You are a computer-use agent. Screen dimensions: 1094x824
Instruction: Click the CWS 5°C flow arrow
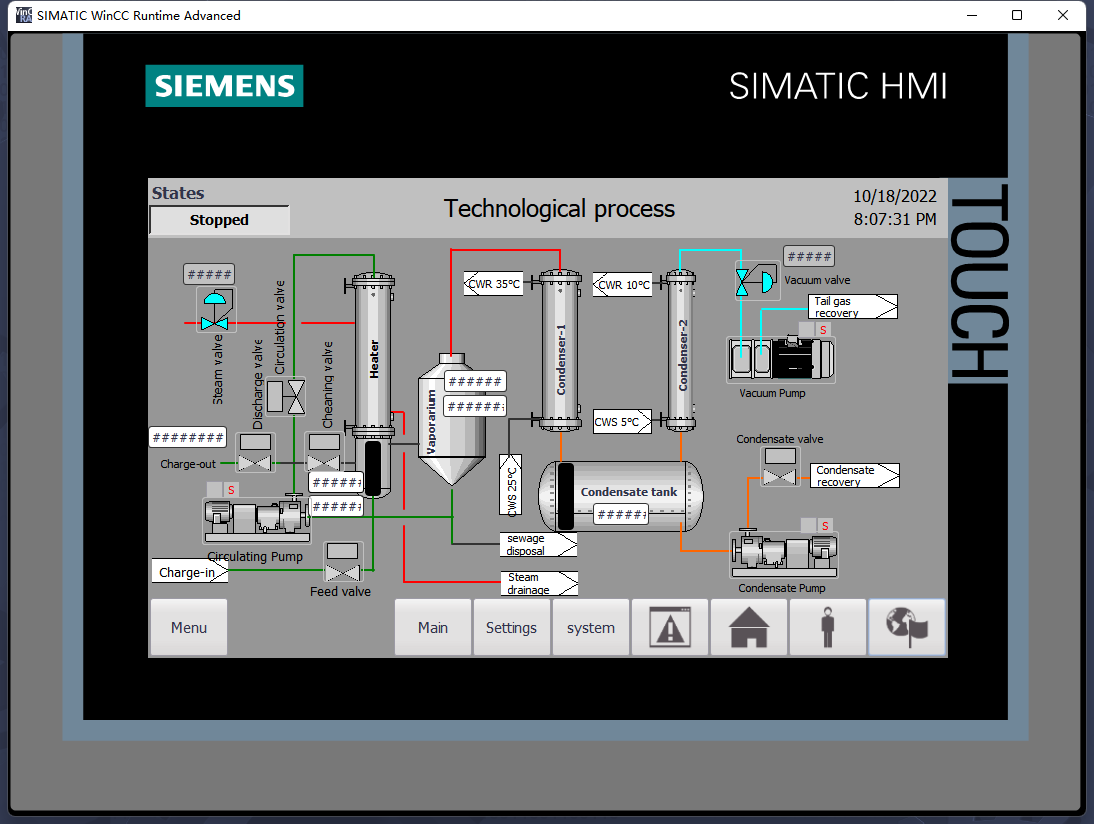point(622,421)
